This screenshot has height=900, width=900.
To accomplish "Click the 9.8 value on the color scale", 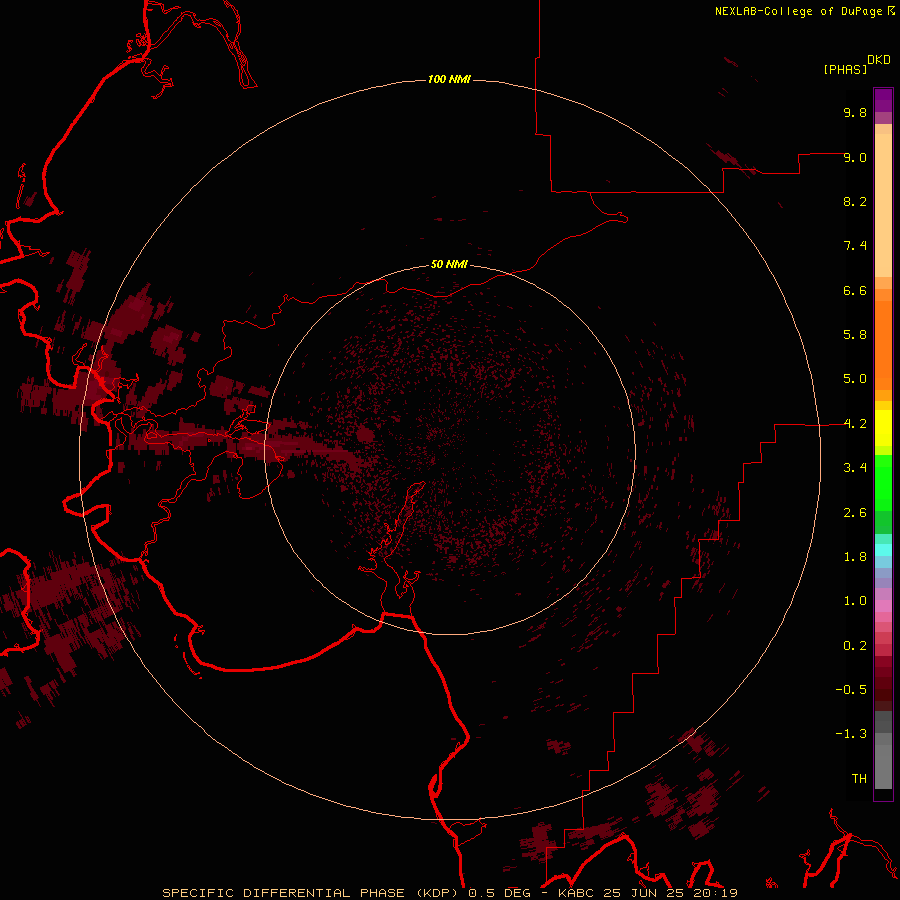I will [855, 112].
